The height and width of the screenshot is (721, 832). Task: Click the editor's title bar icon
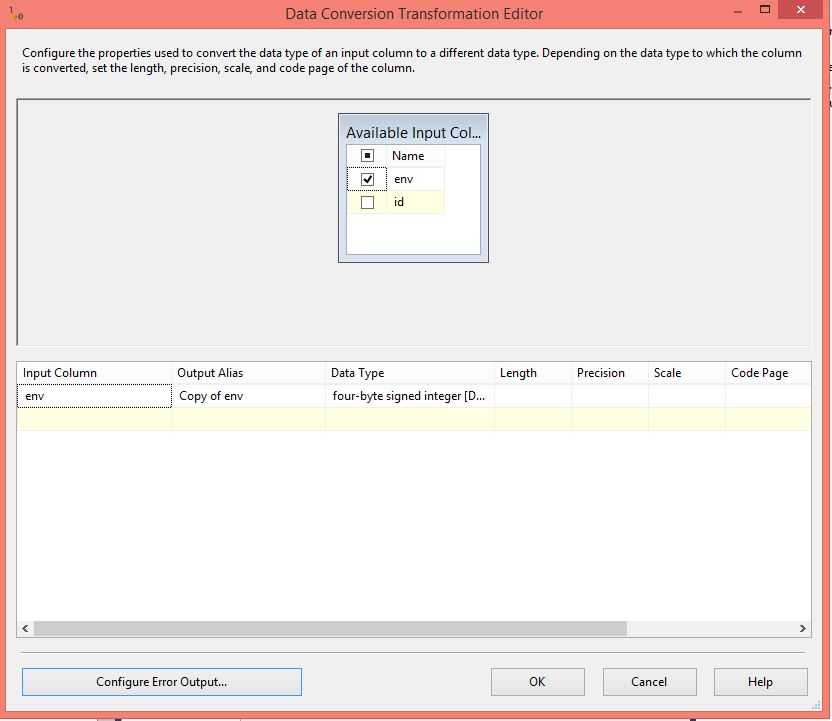pos(16,13)
